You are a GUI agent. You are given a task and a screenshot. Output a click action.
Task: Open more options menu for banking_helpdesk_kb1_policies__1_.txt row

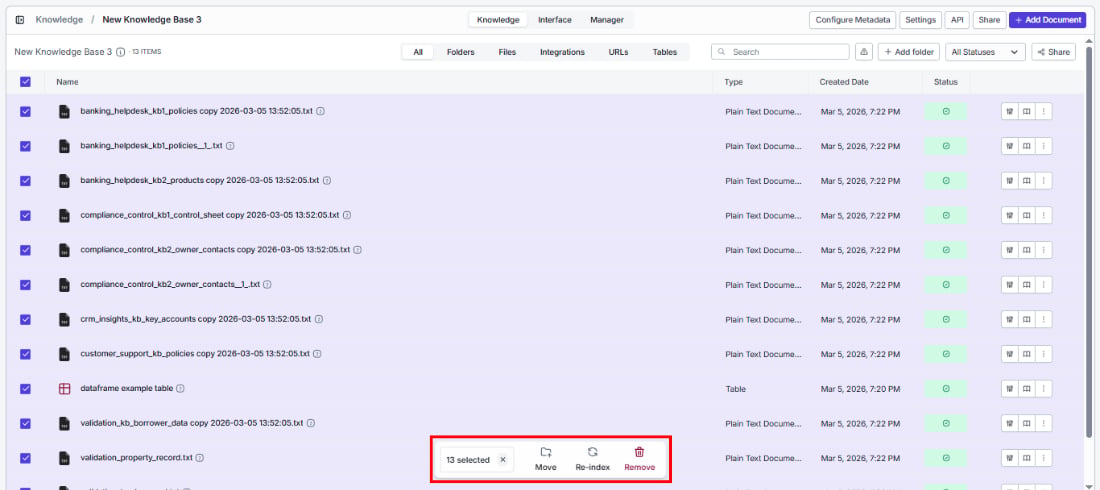pos(1044,146)
